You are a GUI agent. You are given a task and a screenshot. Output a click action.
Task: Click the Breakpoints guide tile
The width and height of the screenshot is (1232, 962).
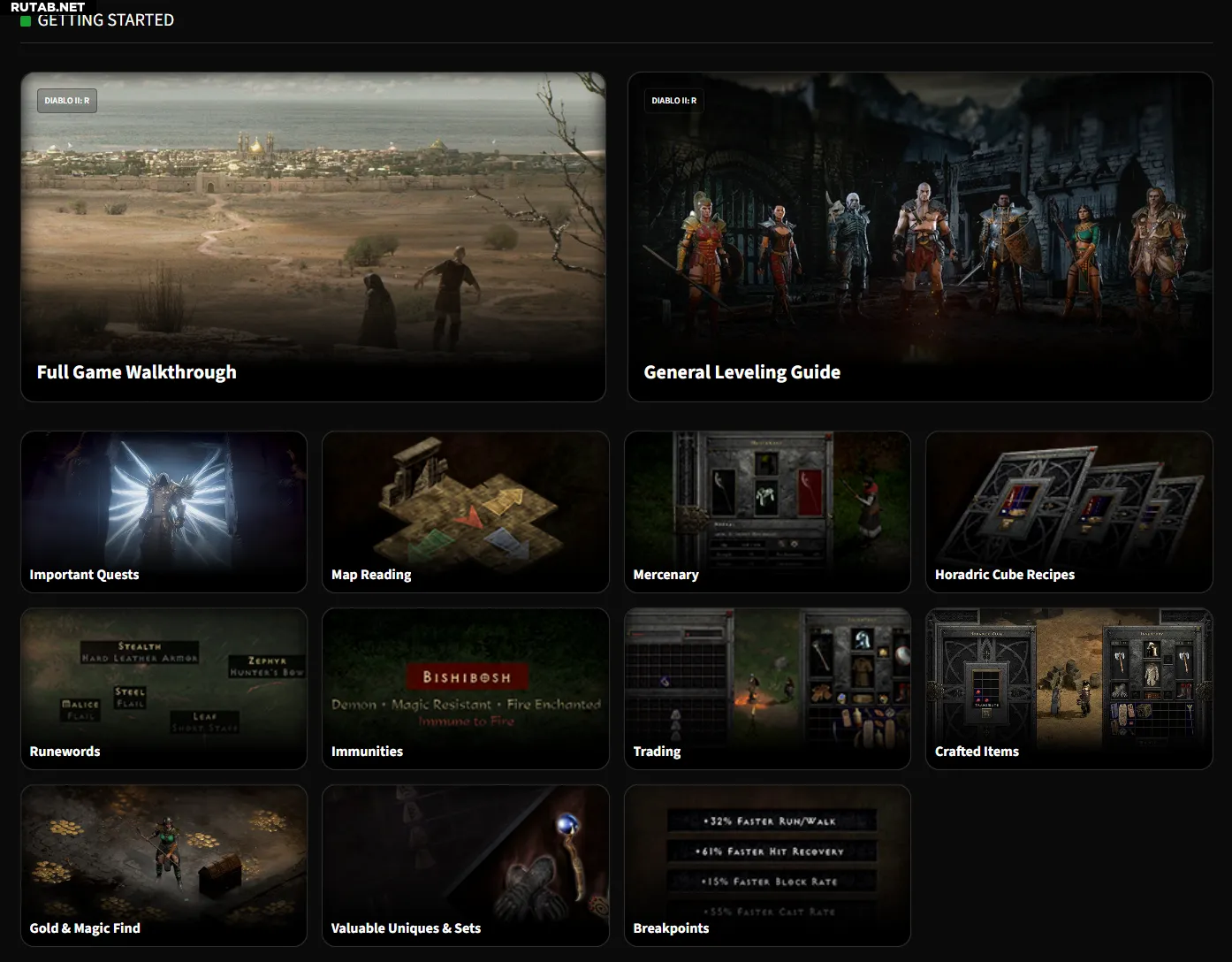tap(766, 864)
